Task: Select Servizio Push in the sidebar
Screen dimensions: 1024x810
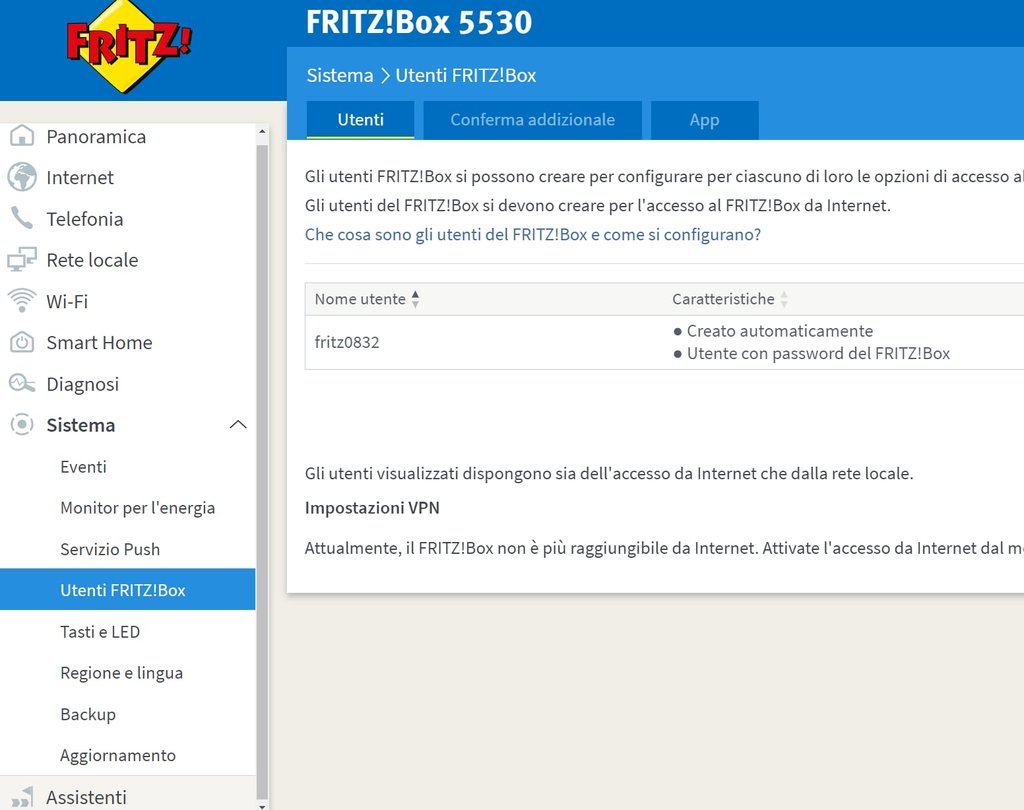Action: [110, 549]
